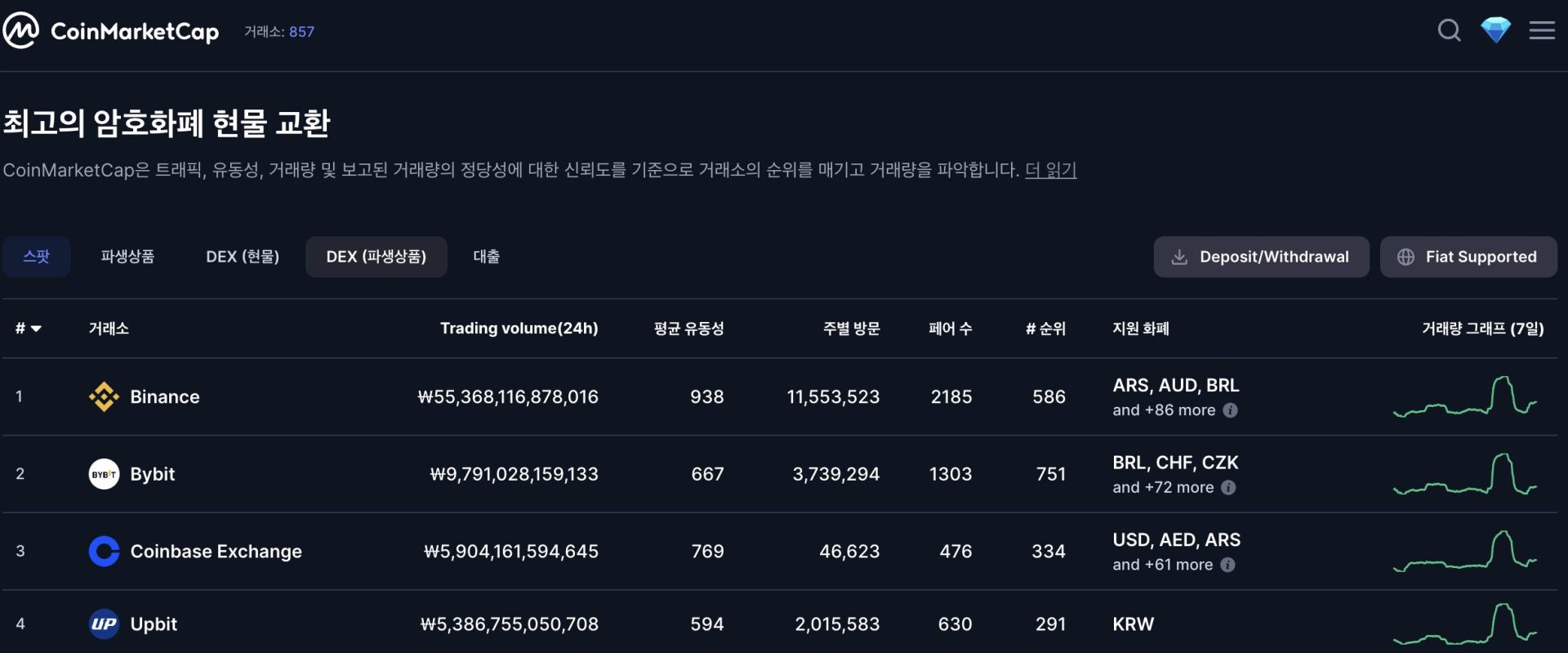Sort by rank using # arrow
The width and height of the screenshot is (1568, 653).
click(x=29, y=329)
